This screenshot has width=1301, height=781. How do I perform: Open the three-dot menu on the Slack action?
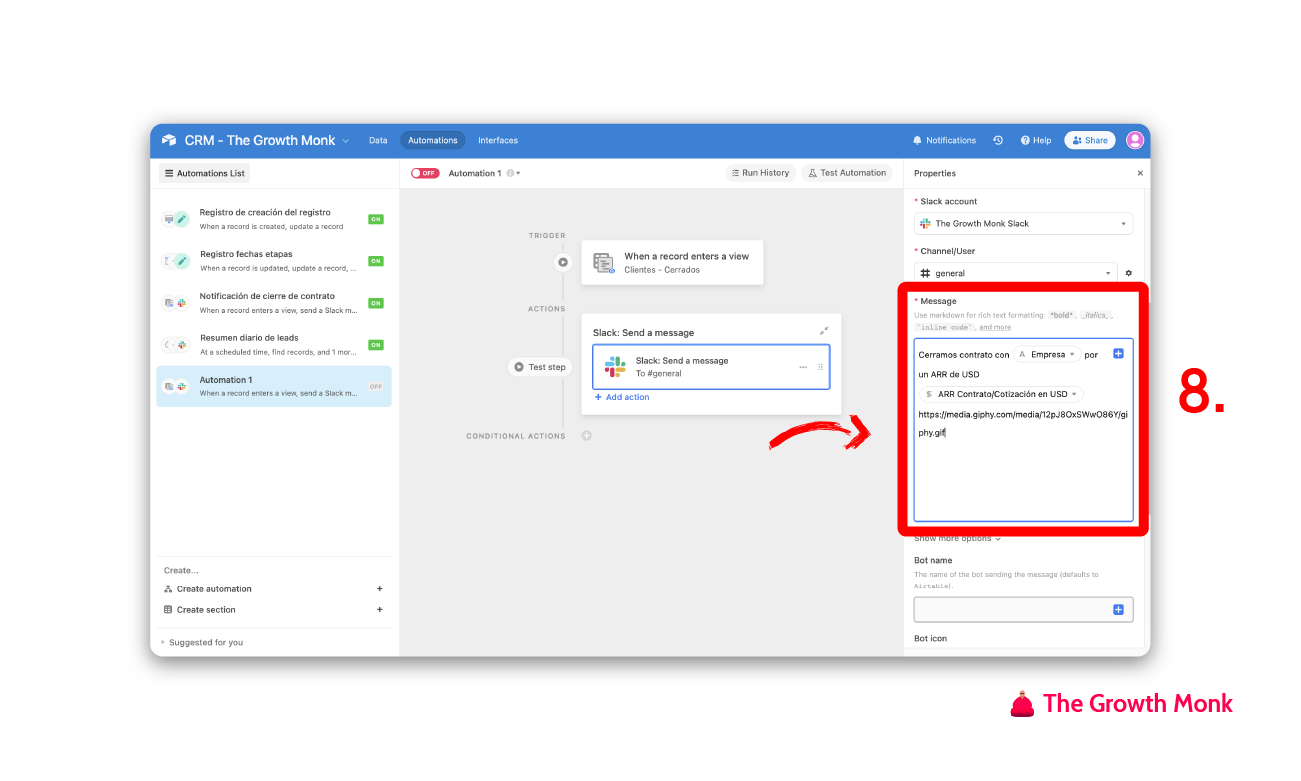click(803, 367)
